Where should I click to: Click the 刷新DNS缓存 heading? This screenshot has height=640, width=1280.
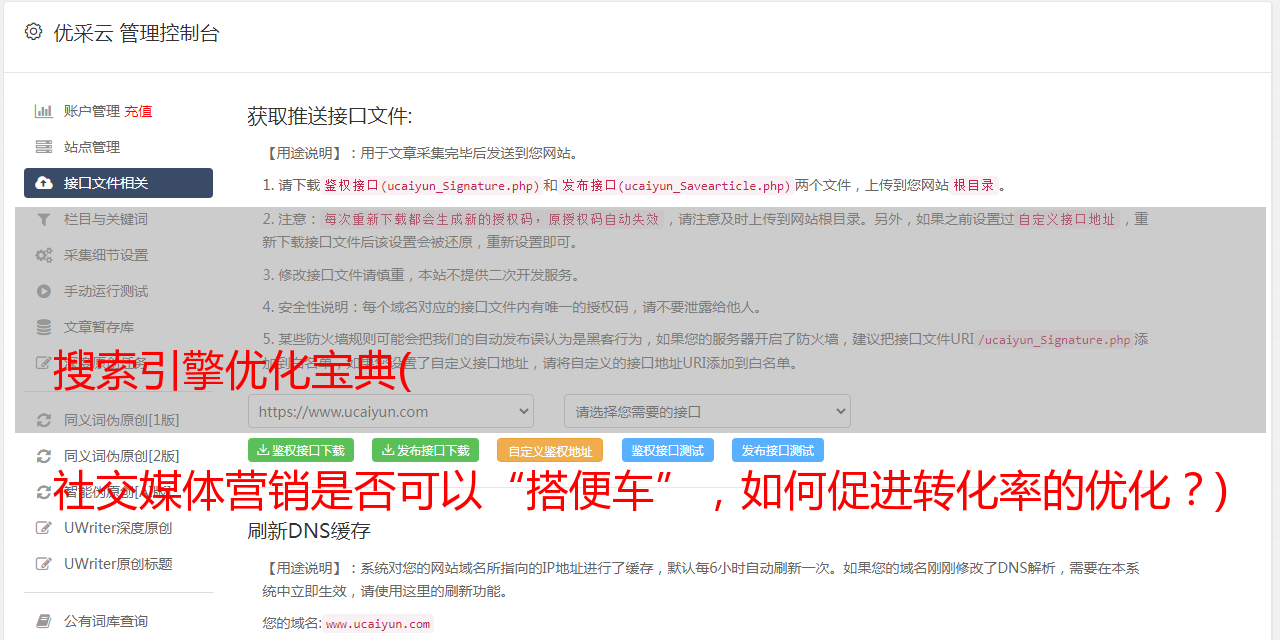click(309, 530)
